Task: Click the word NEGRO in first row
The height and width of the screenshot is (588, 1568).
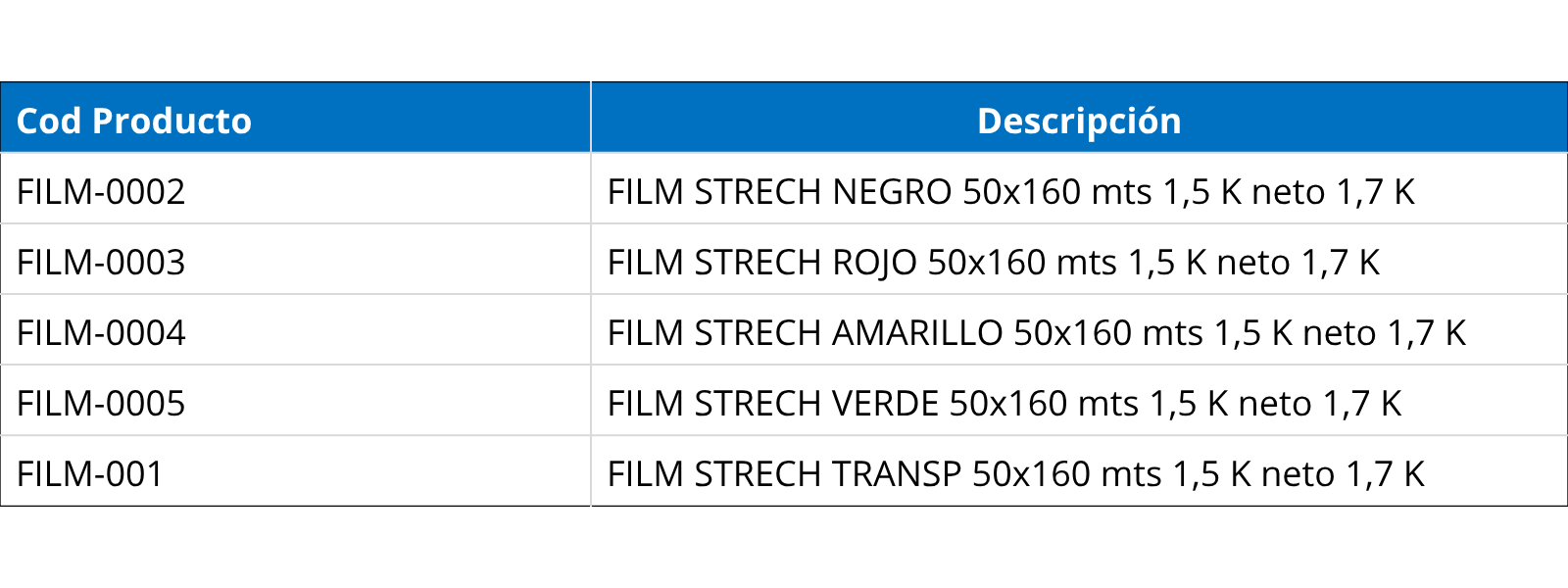Action: [892, 192]
